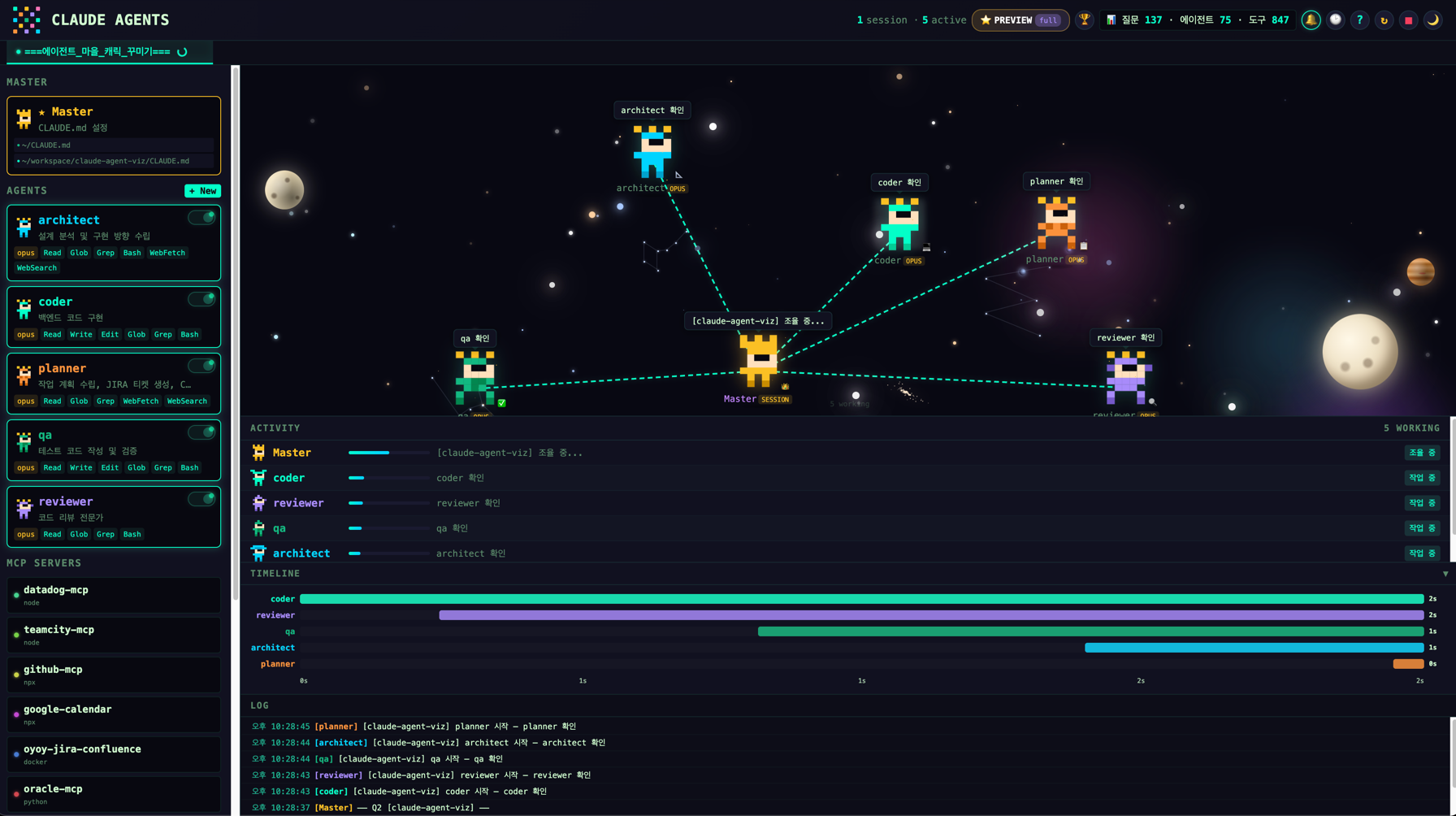Click the reviewer icon in the activity list
Screen dimensions: 1456x816
(x=258, y=503)
